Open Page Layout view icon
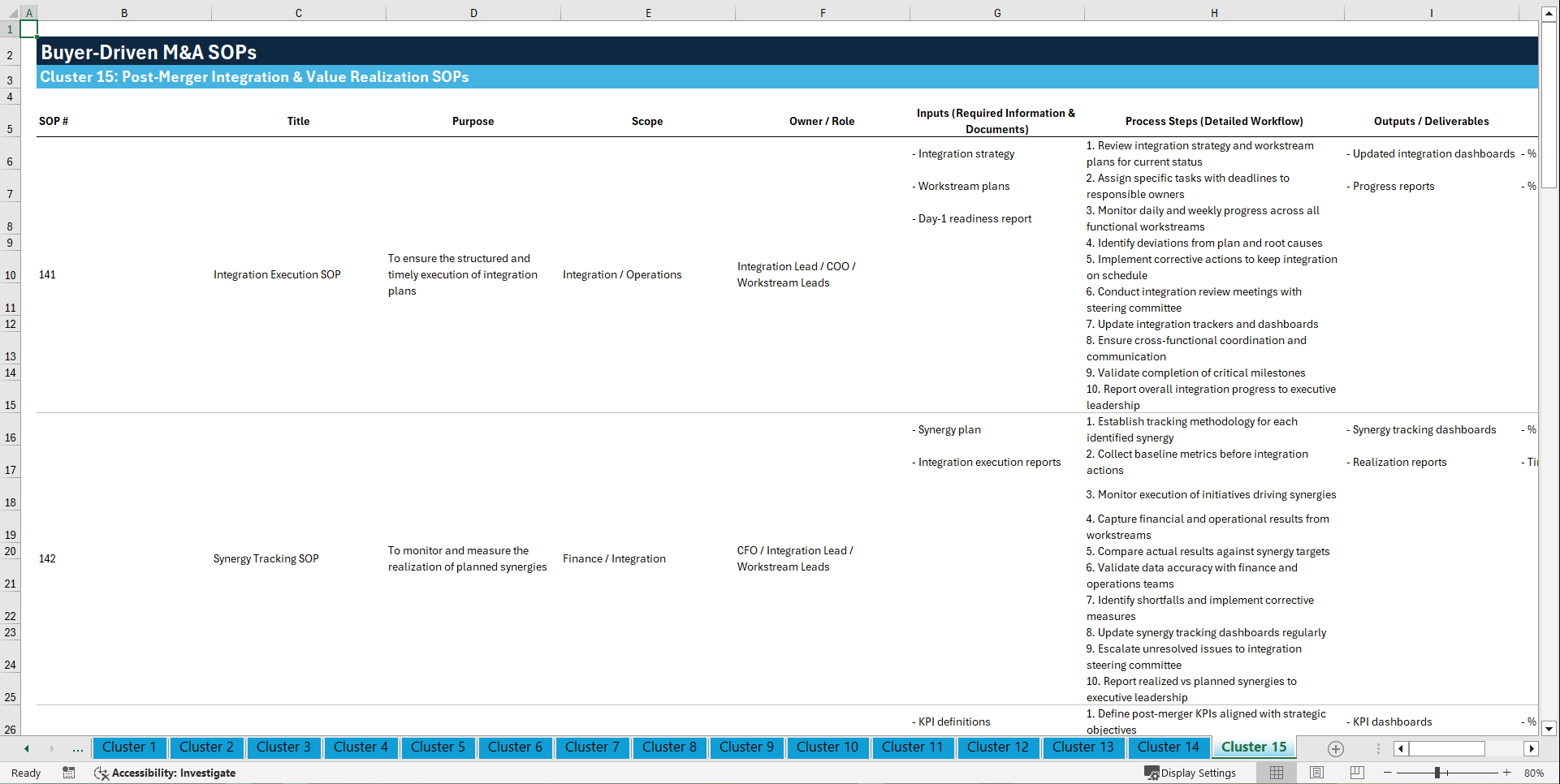1560x784 pixels. click(x=1316, y=773)
